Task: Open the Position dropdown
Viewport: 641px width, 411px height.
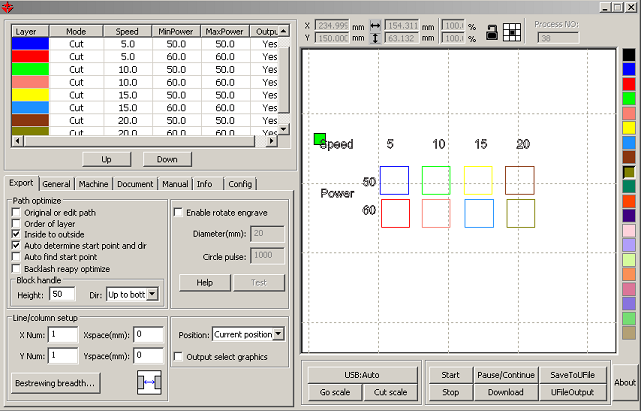Action: tap(278, 334)
